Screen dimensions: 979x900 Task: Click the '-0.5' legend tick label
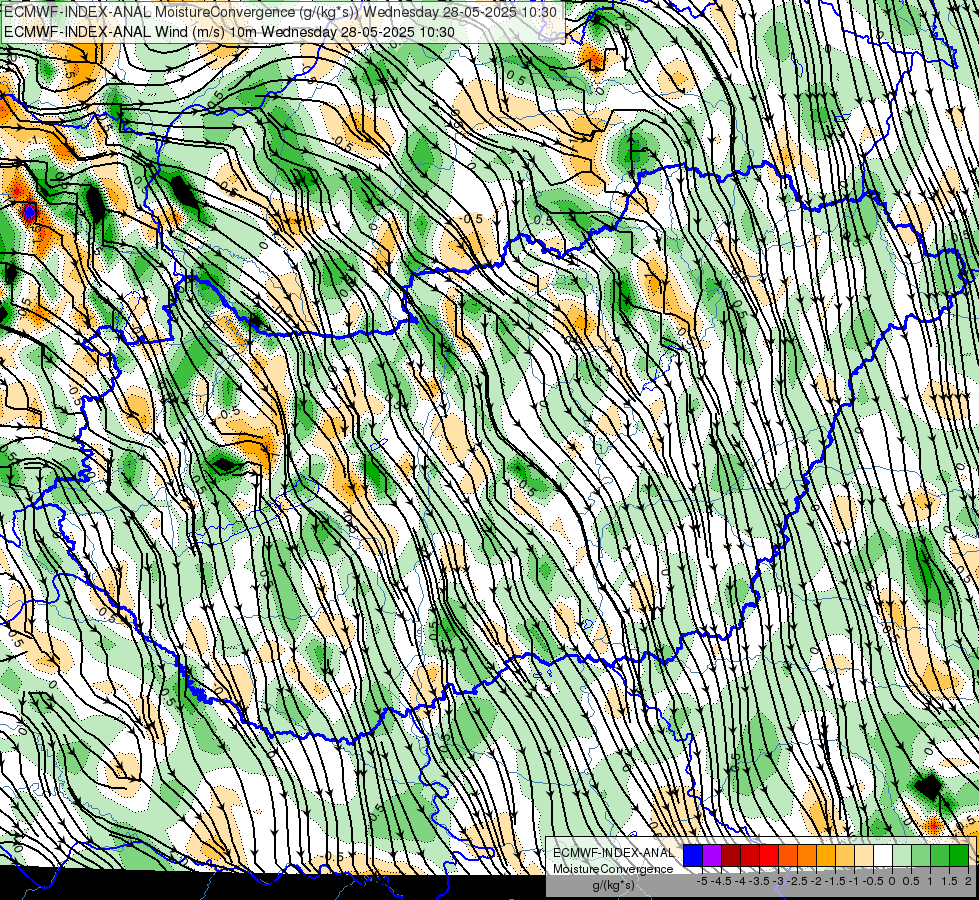873,881
